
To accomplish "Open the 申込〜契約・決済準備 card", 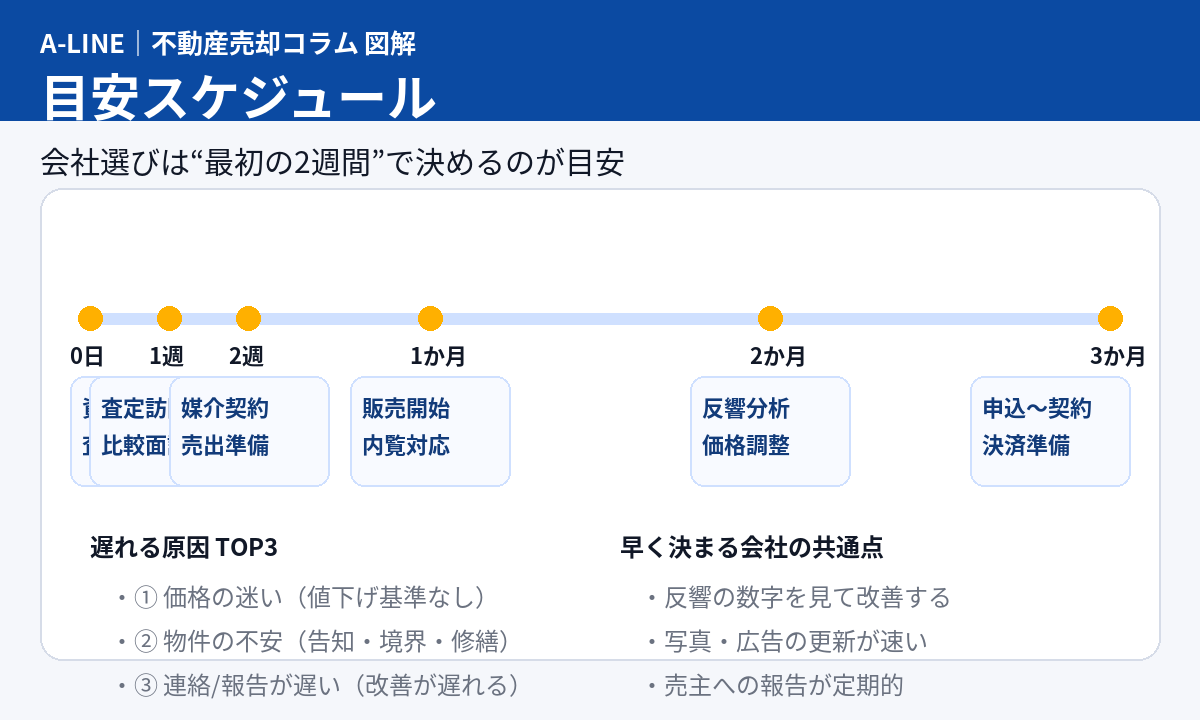I will (1050, 431).
